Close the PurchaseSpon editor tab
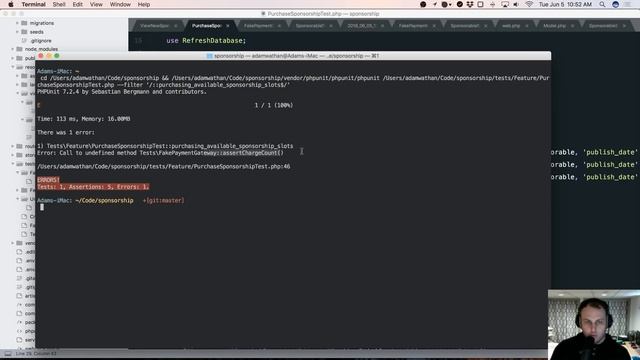 (x=228, y=26)
